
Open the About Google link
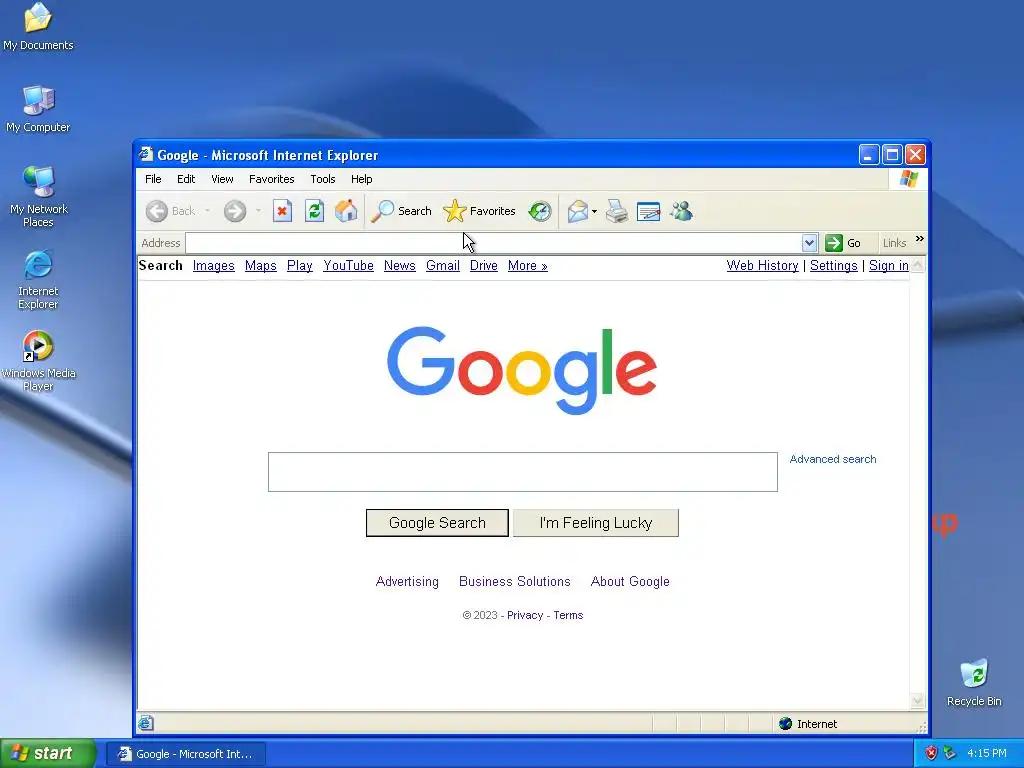630,581
